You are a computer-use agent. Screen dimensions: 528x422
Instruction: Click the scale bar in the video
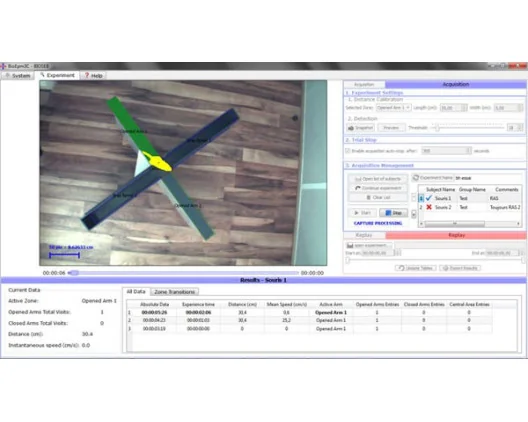tap(64, 255)
